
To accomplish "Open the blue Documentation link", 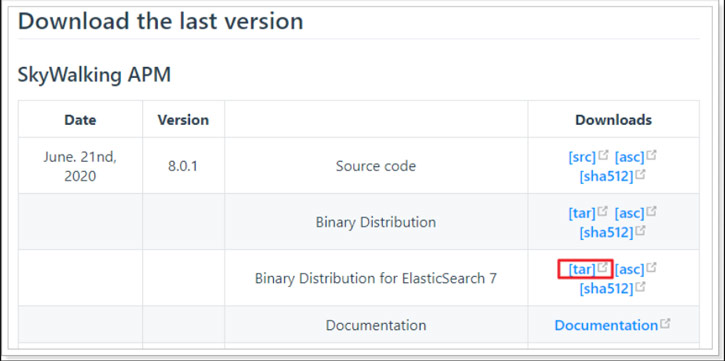I will click(x=606, y=325).
